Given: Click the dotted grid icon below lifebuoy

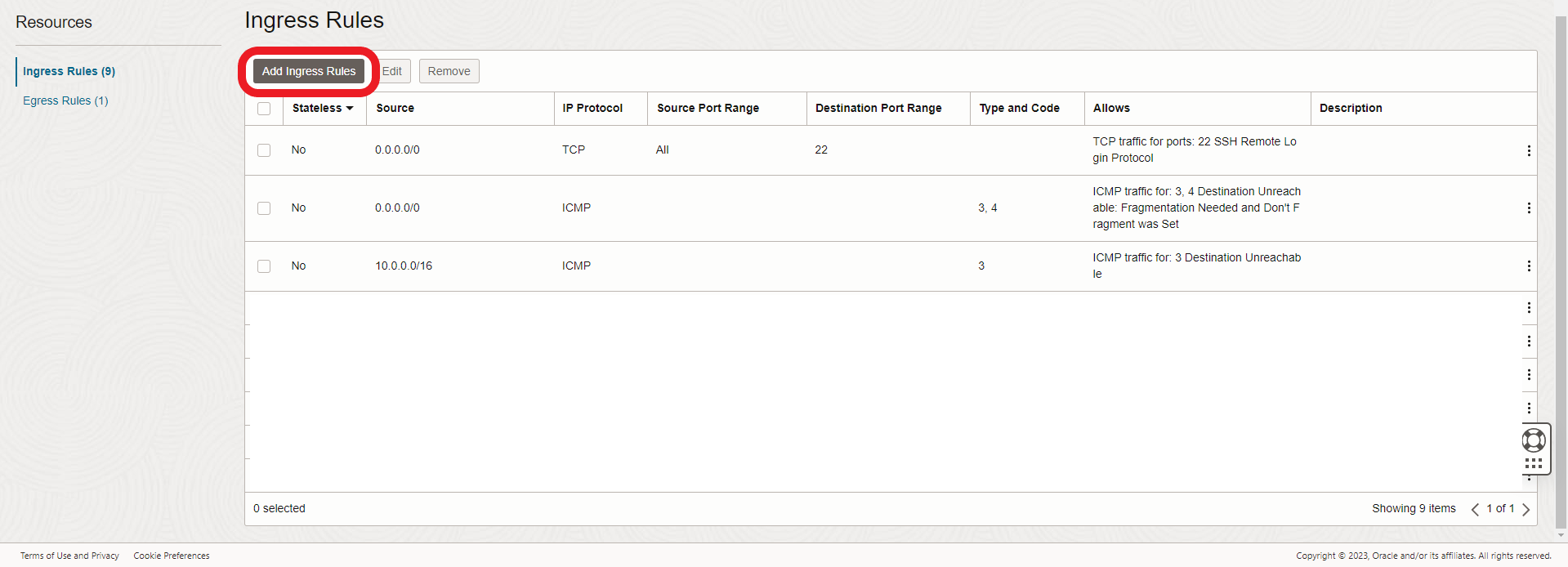Looking at the screenshot, I should 1534,463.
